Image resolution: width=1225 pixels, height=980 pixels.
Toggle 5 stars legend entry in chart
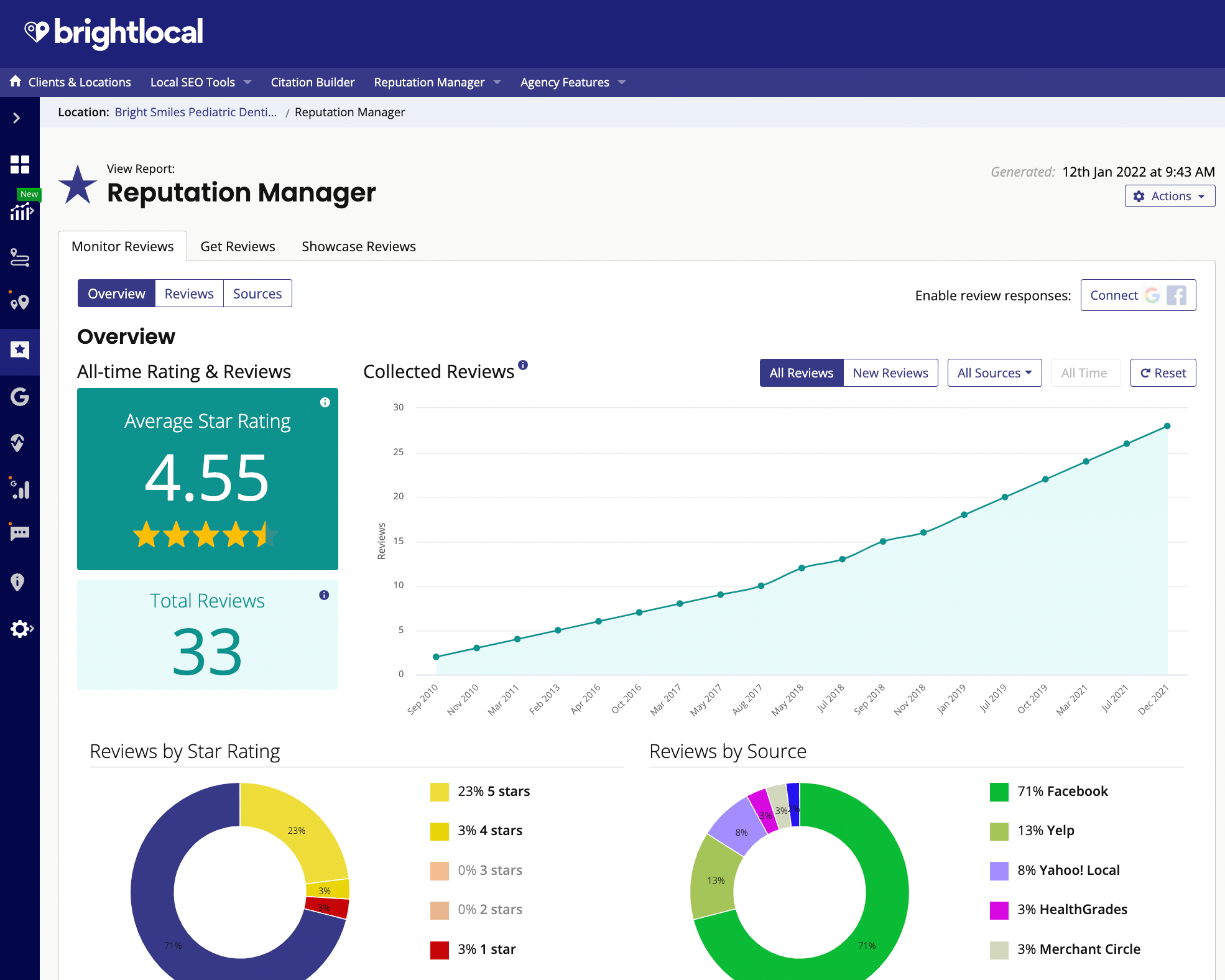click(493, 792)
